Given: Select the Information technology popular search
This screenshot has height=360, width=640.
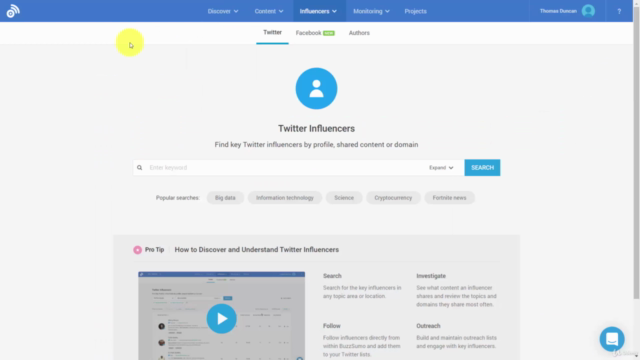Looking at the screenshot, I should [285, 198].
